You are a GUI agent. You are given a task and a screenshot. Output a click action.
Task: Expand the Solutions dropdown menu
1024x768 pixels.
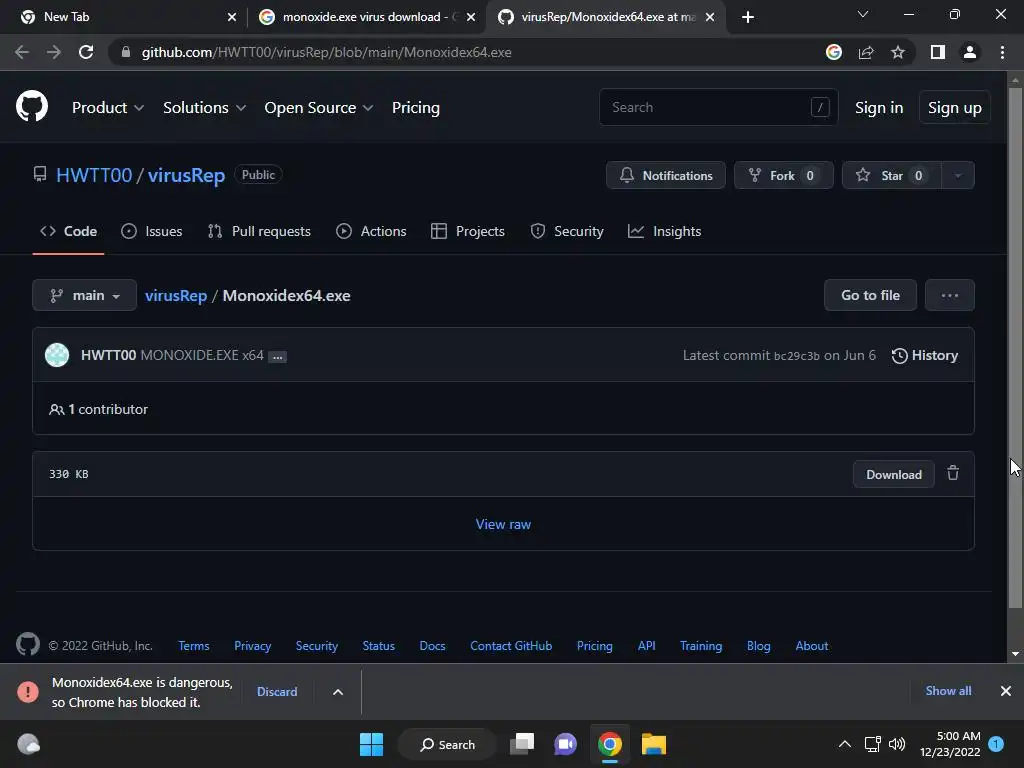pos(204,108)
